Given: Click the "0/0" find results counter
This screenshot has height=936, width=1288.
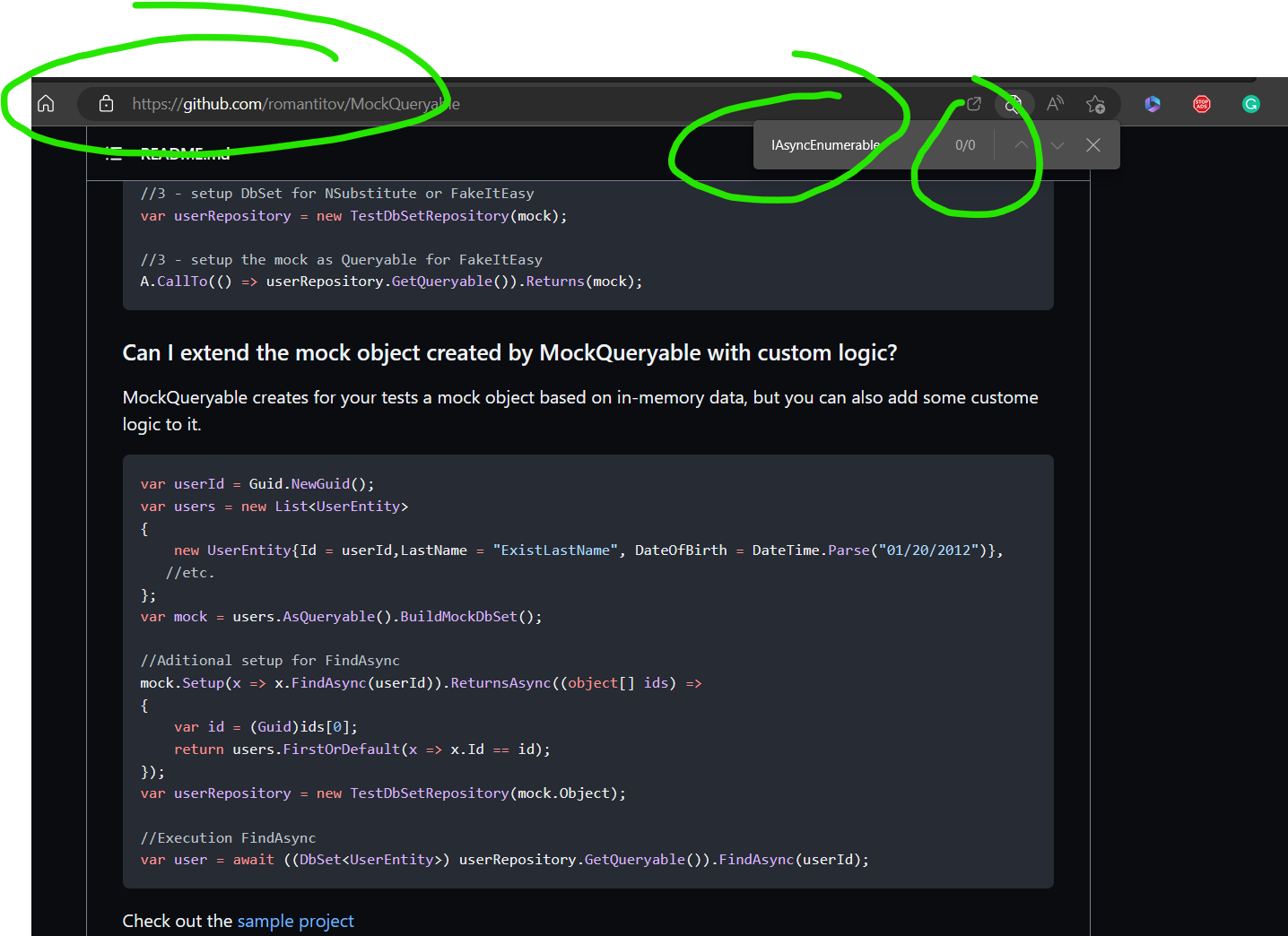Looking at the screenshot, I should 965,145.
